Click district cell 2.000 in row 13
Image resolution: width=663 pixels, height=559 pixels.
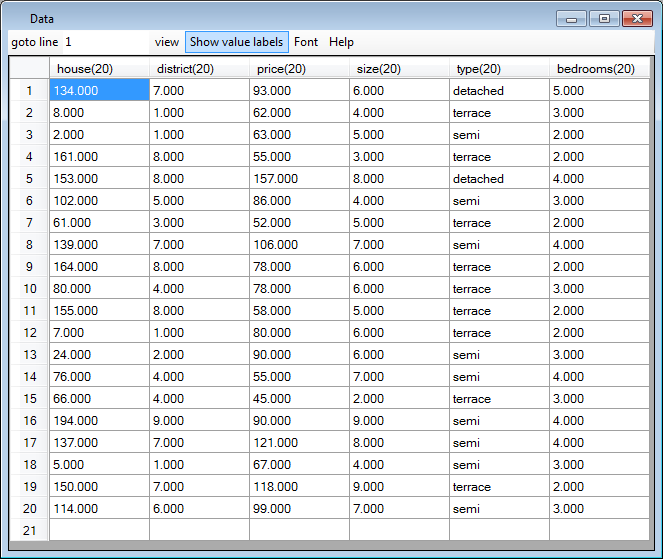click(199, 354)
